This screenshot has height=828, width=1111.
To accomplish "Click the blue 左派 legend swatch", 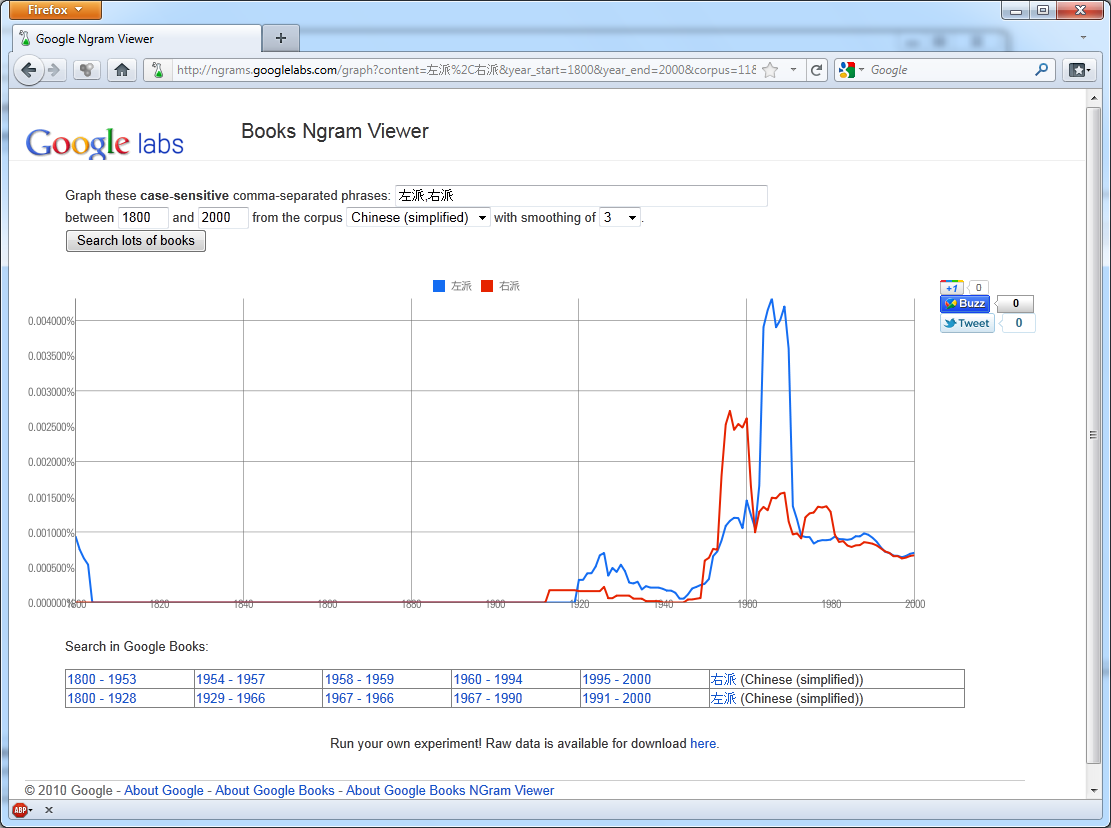I will (x=439, y=286).
